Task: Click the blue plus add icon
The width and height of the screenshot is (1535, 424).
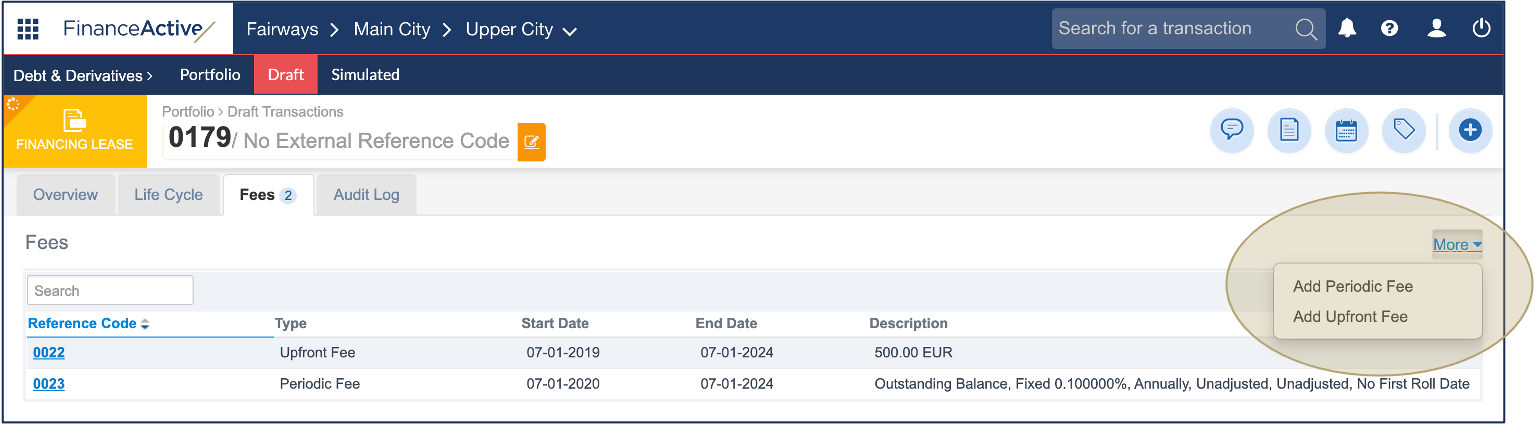Action: point(1469,131)
